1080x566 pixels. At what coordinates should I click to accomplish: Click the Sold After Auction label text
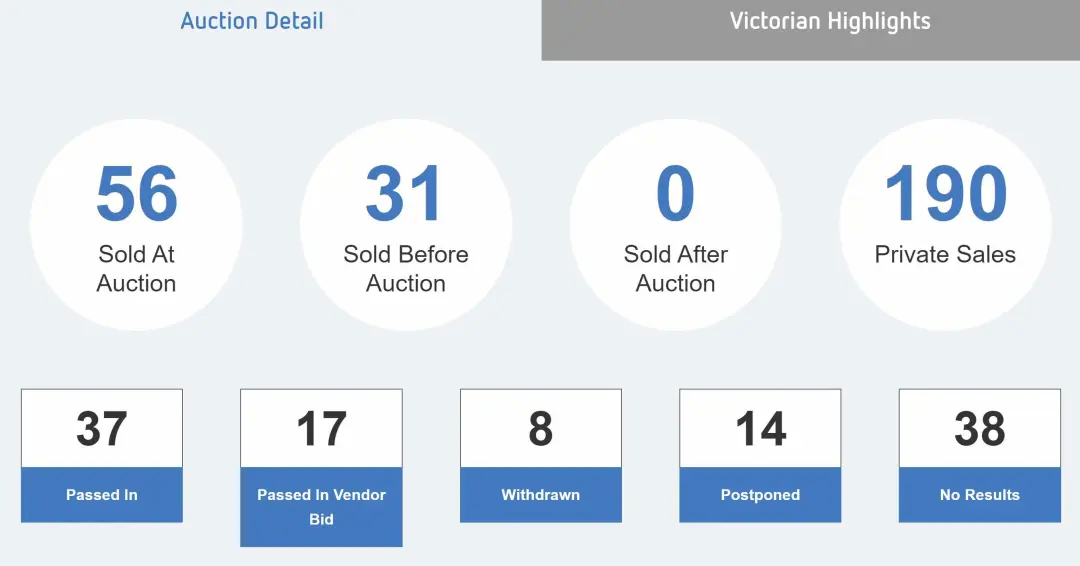[675, 269]
